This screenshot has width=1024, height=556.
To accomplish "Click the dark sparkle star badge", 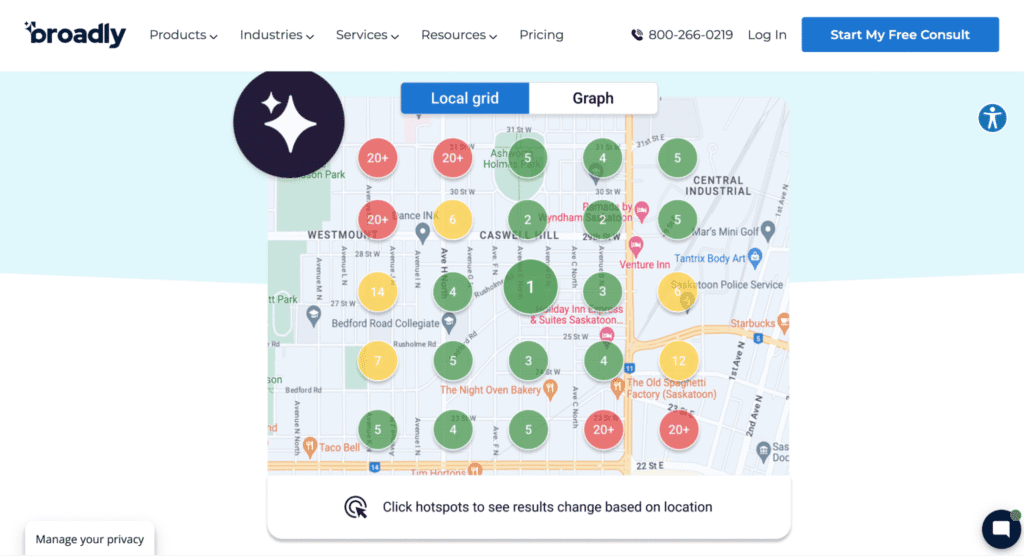I will click(289, 122).
